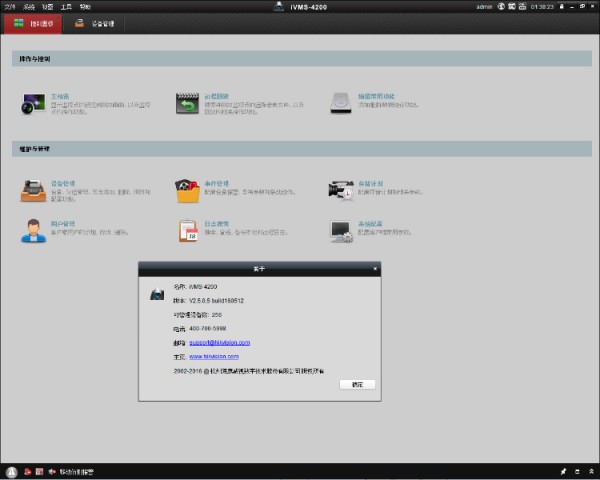Click the Main View camera monitor icon

[x=33, y=103]
